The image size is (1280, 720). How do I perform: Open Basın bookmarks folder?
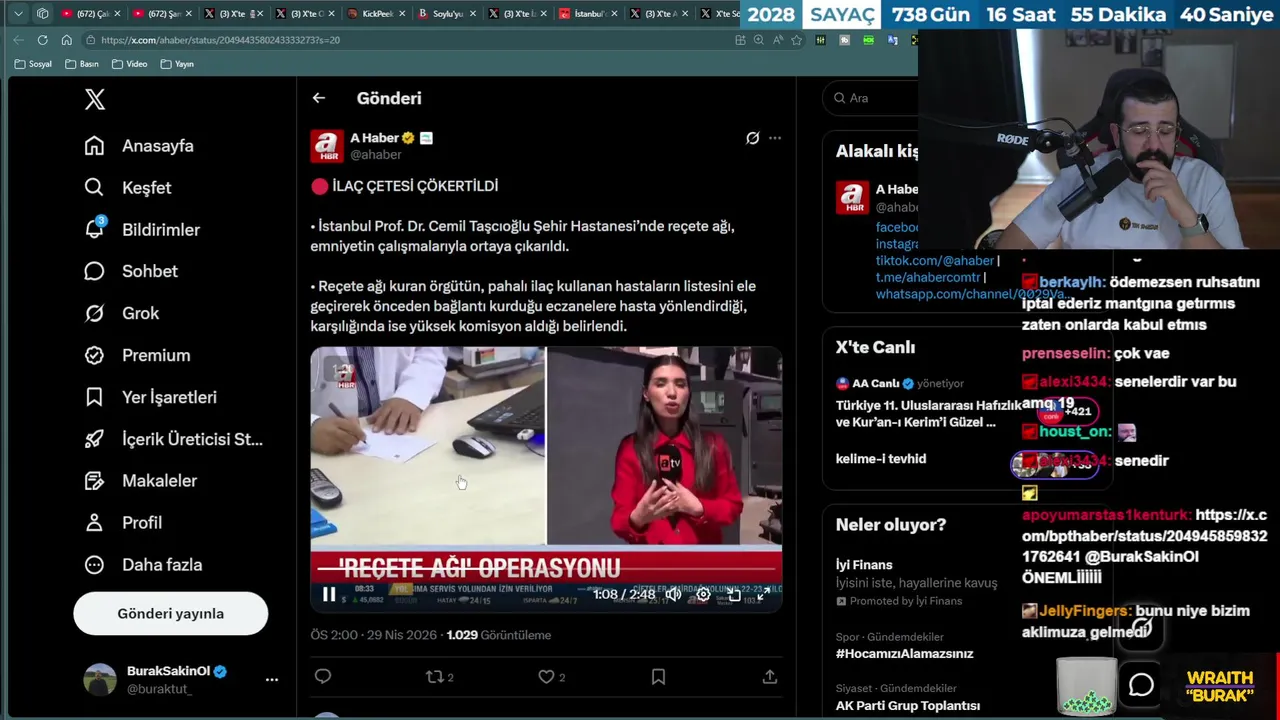(82, 64)
